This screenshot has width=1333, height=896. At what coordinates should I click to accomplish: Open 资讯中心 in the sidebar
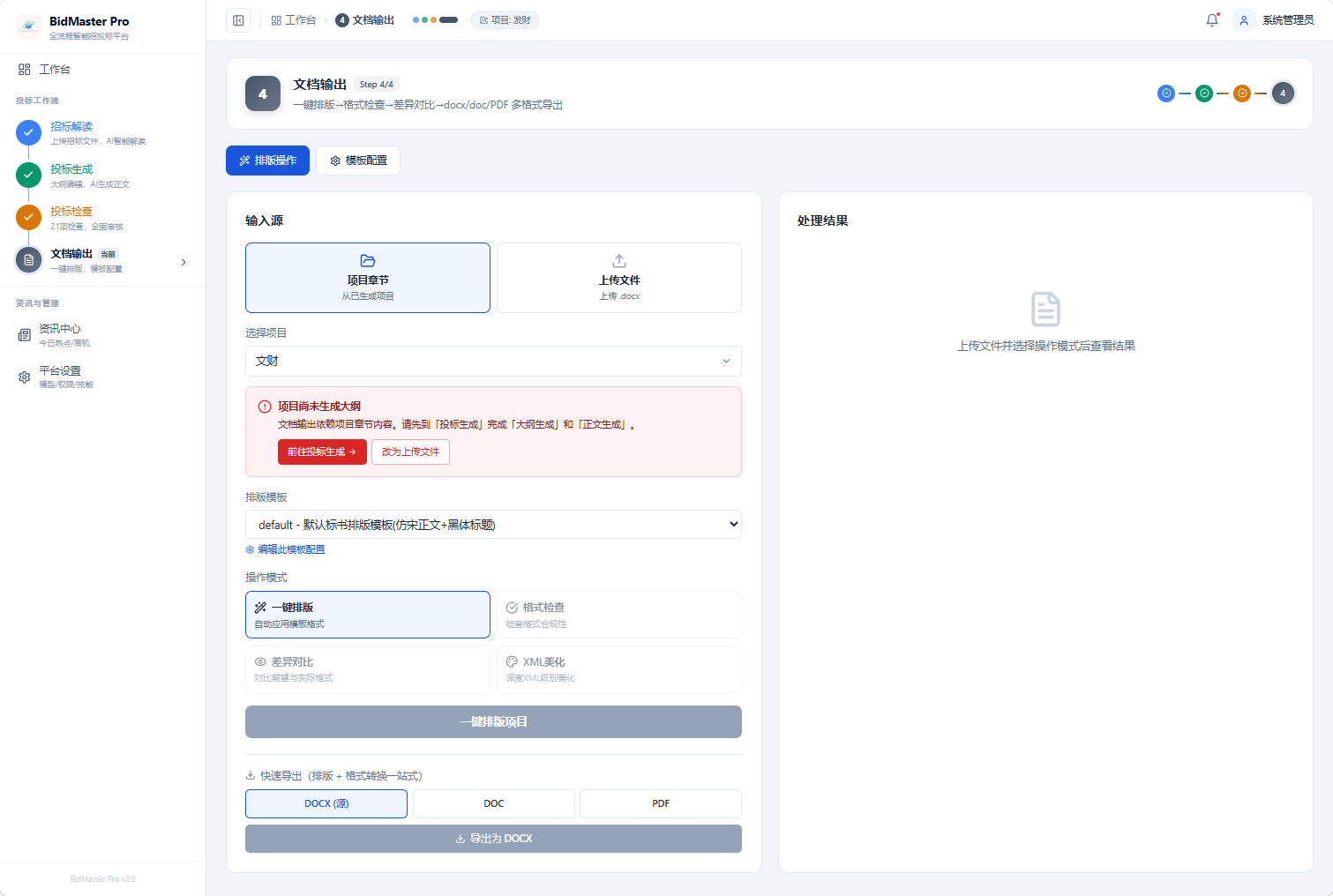[x=102, y=335]
